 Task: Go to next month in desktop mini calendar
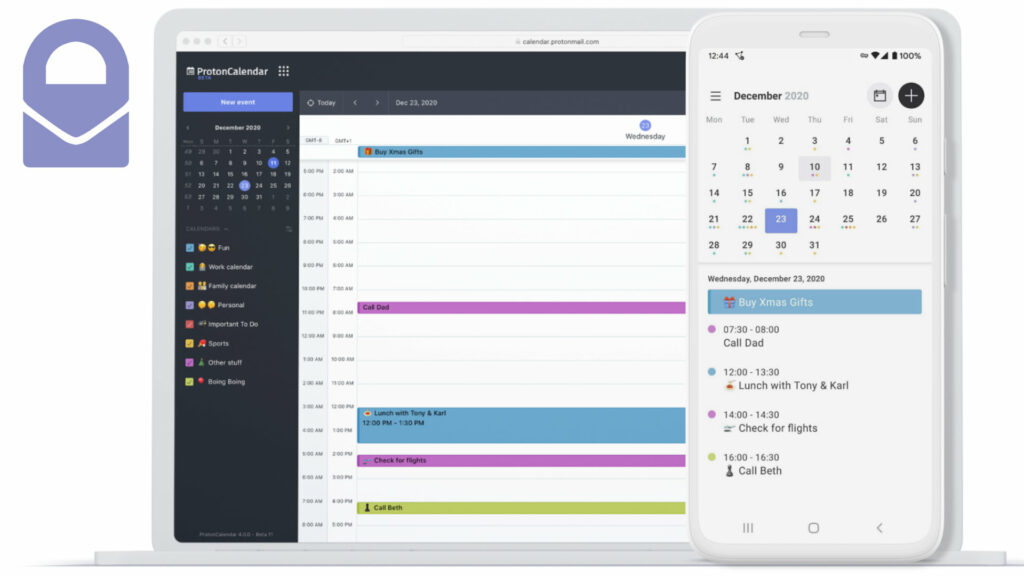[287, 128]
